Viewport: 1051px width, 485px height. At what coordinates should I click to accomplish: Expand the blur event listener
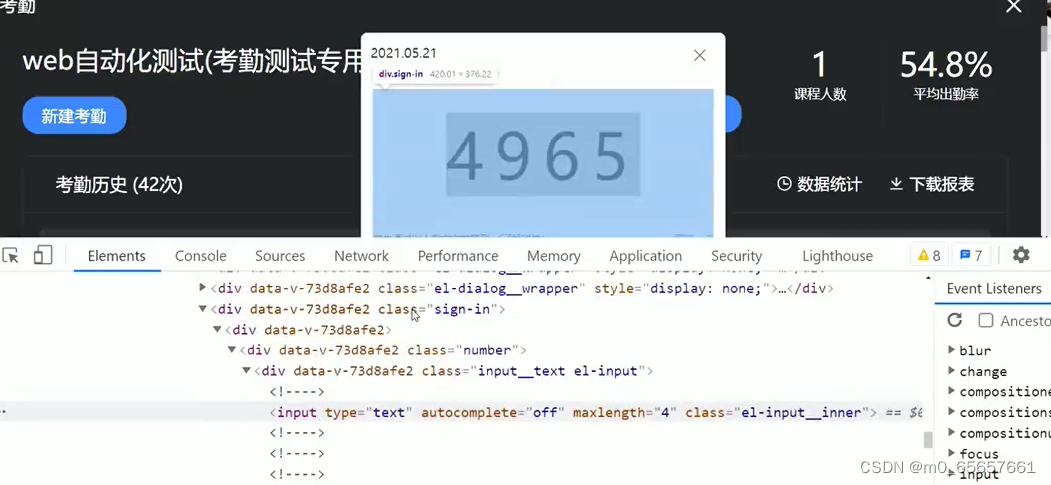click(952, 350)
